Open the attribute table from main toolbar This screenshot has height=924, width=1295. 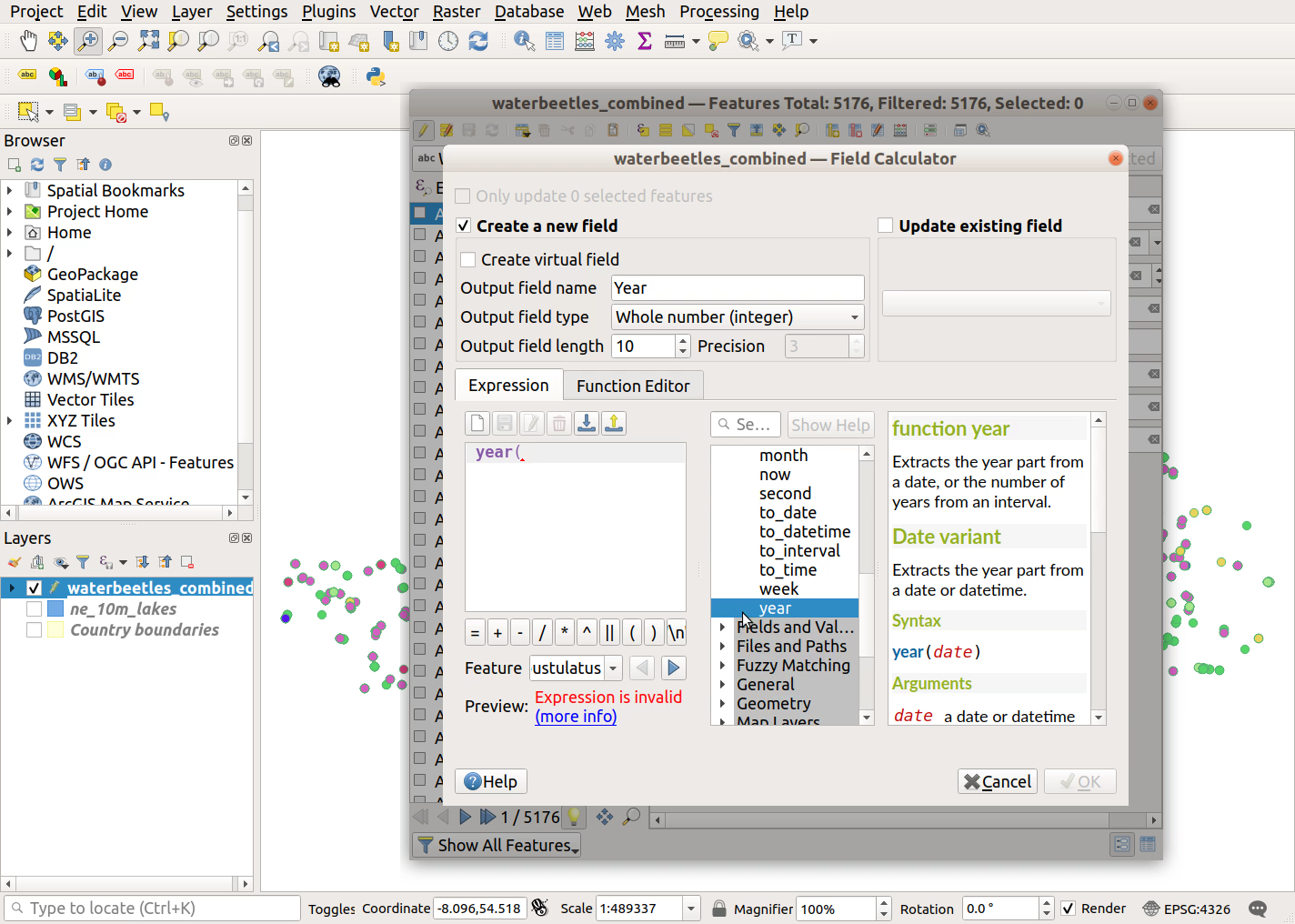tap(555, 41)
